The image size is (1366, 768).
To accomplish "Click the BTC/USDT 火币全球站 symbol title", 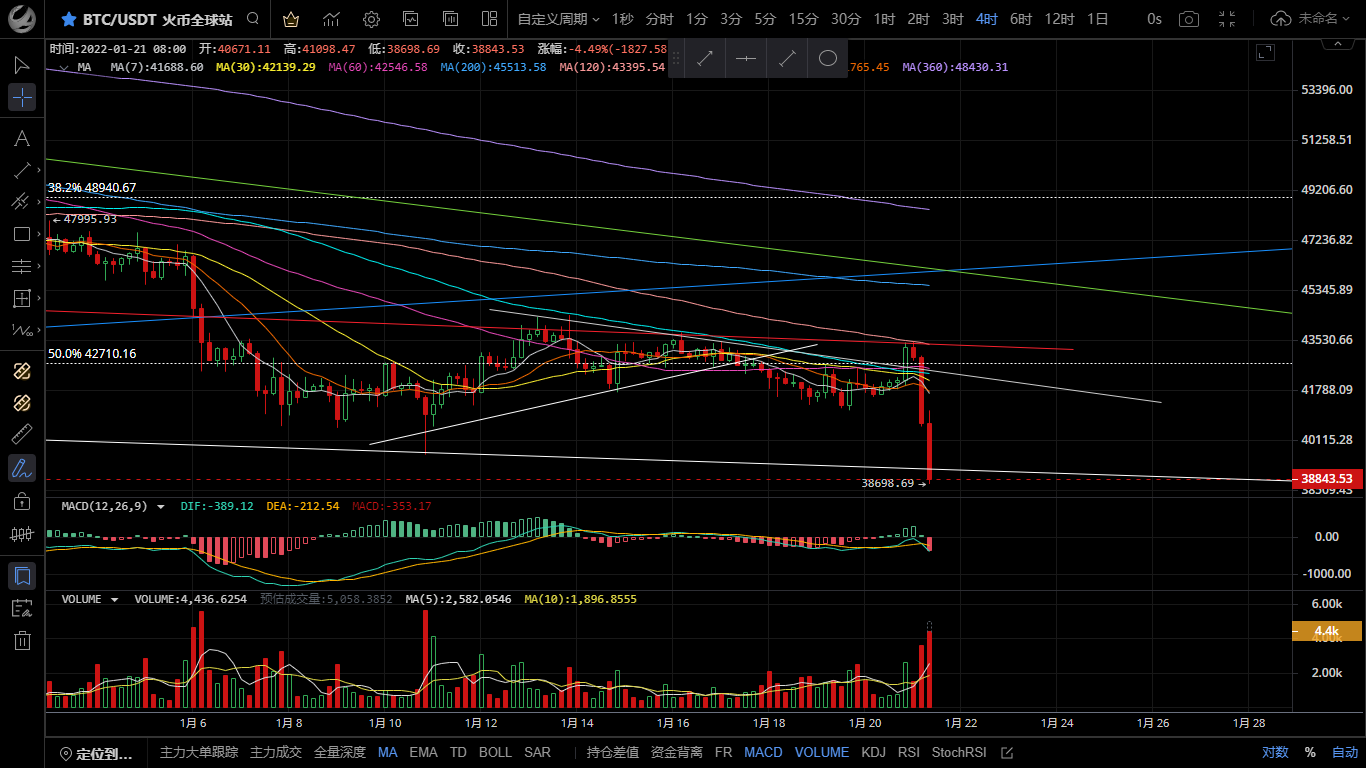I will pos(159,19).
